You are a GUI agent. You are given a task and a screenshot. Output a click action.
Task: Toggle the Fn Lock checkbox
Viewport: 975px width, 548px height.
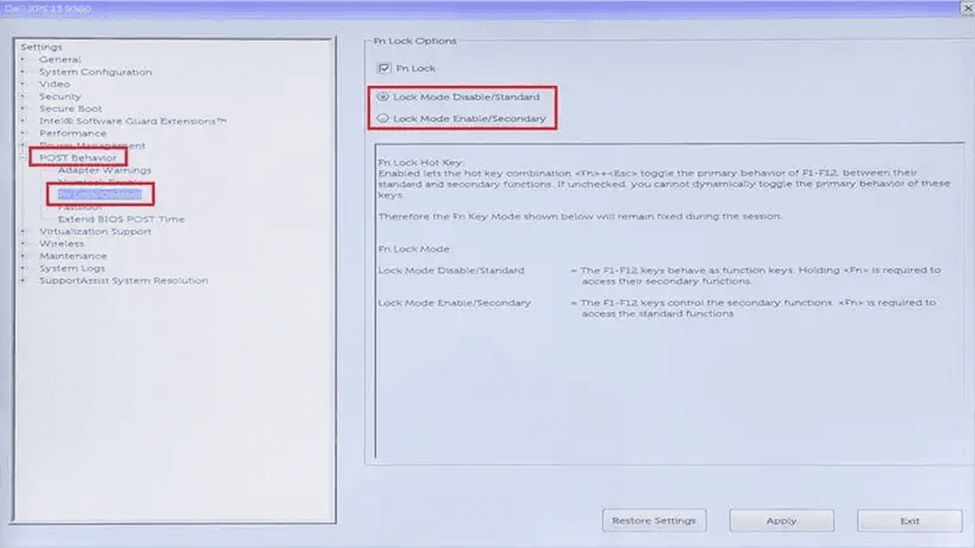coord(384,68)
